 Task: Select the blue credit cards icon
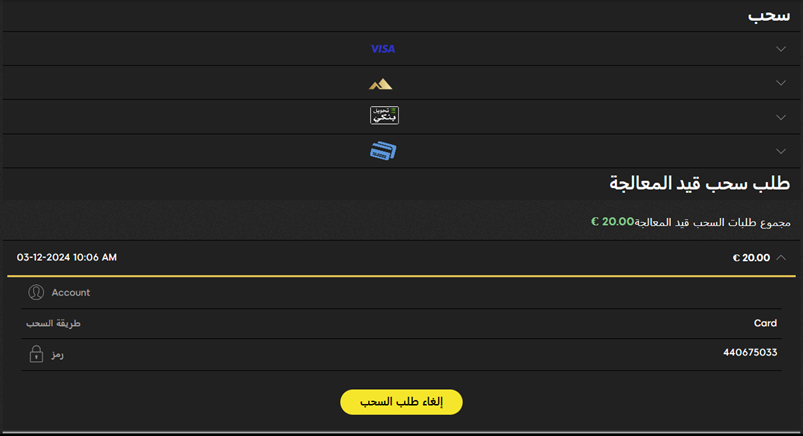pyautogui.click(x=383, y=151)
